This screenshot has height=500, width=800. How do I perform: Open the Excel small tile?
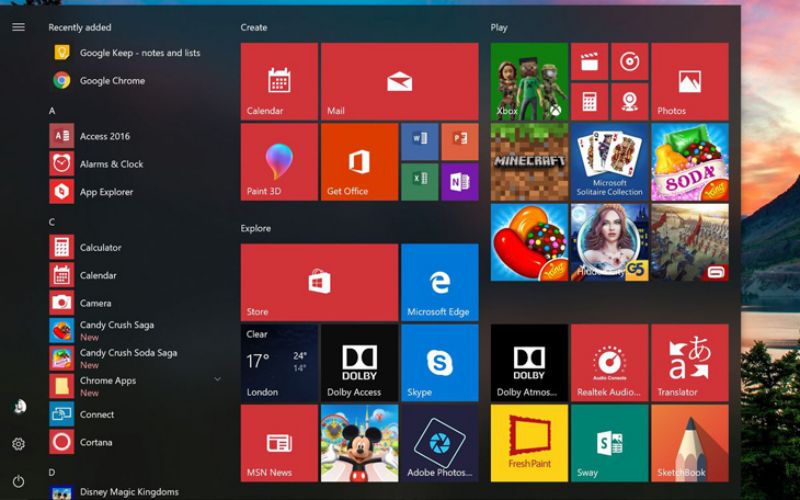419,182
